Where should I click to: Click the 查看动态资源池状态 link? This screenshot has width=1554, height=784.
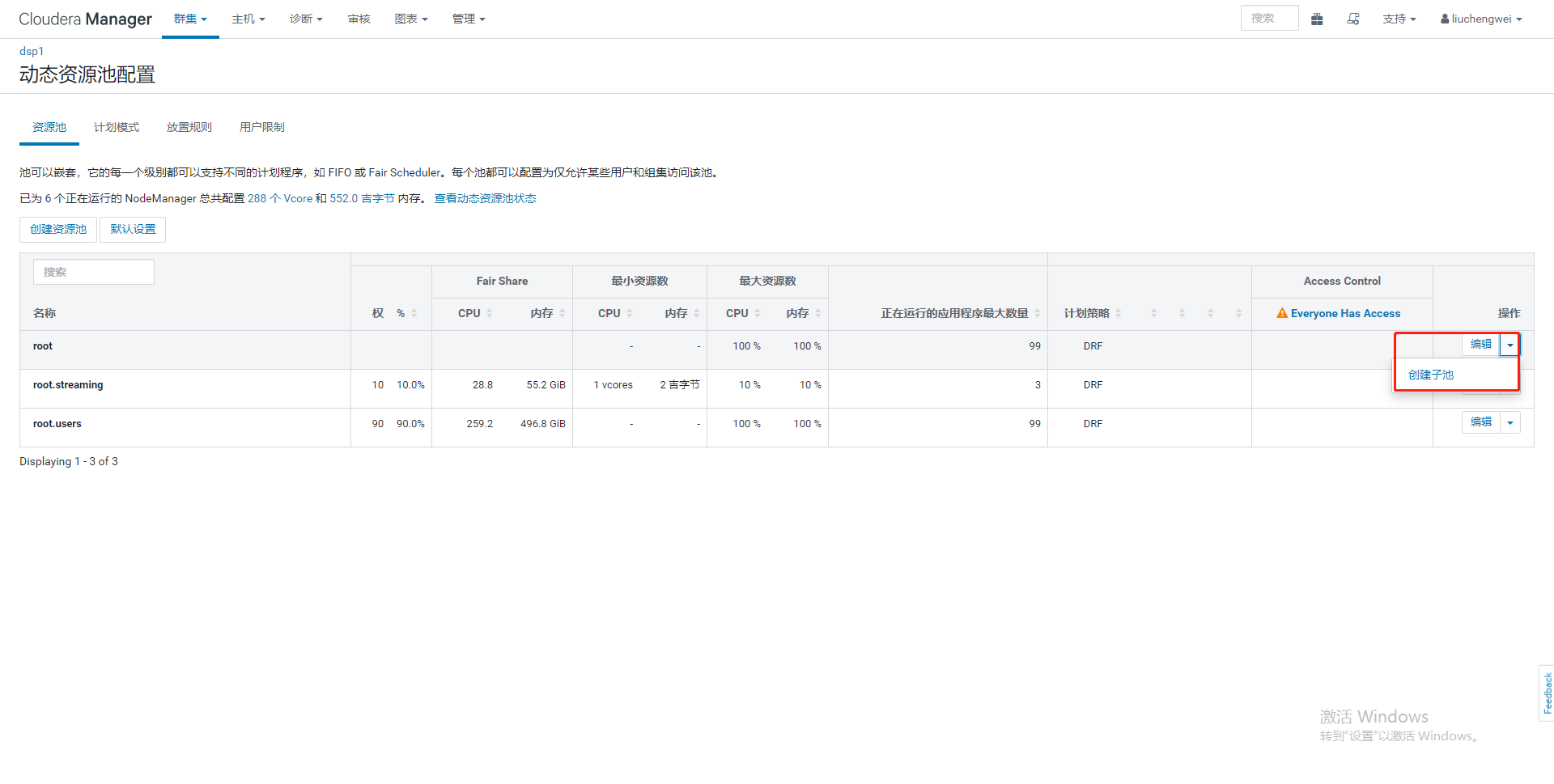pos(485,198)
